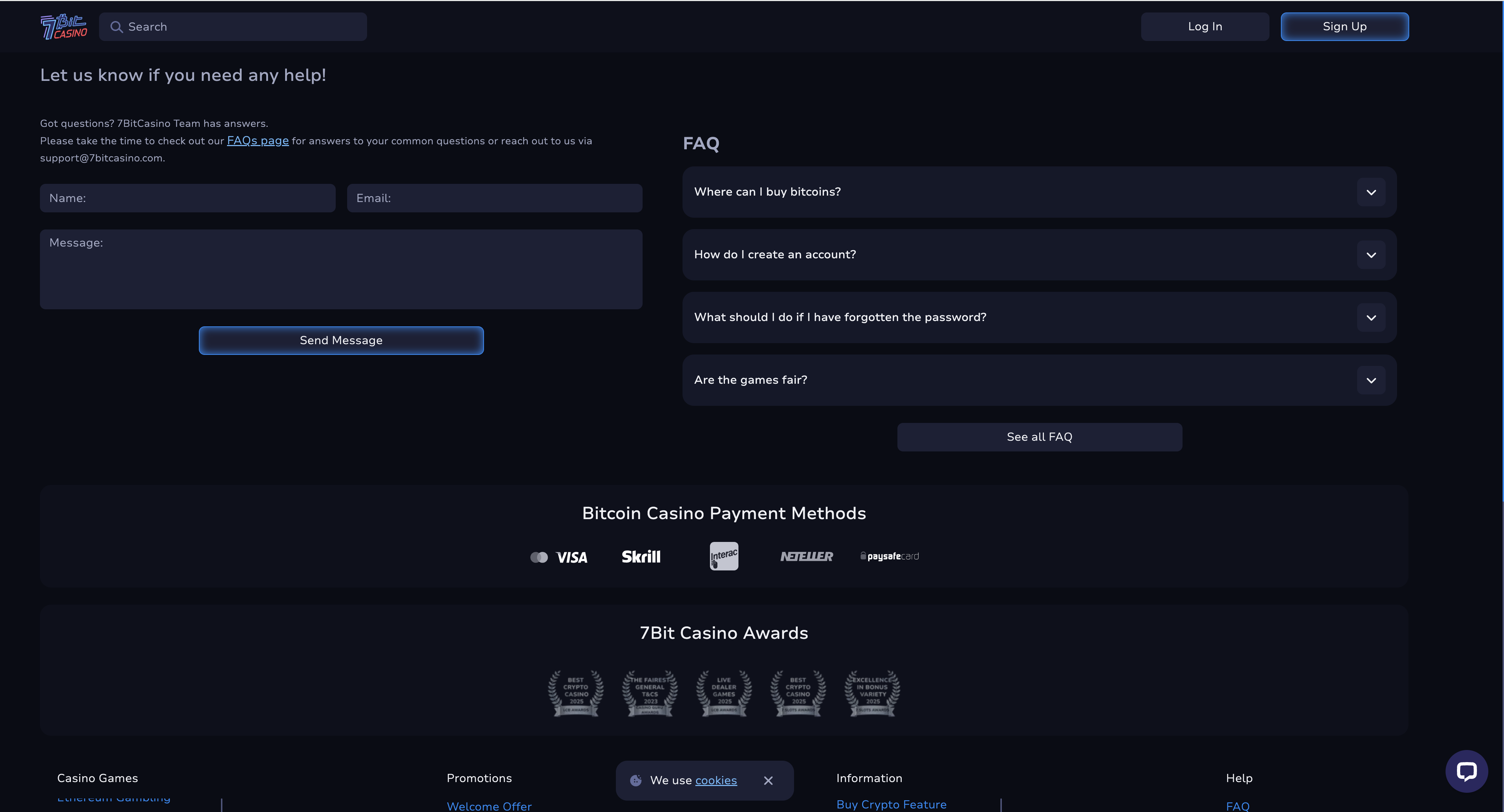1504x812 pixels.
Task: Open the cookies policy link
Action: tap(716, 781)
